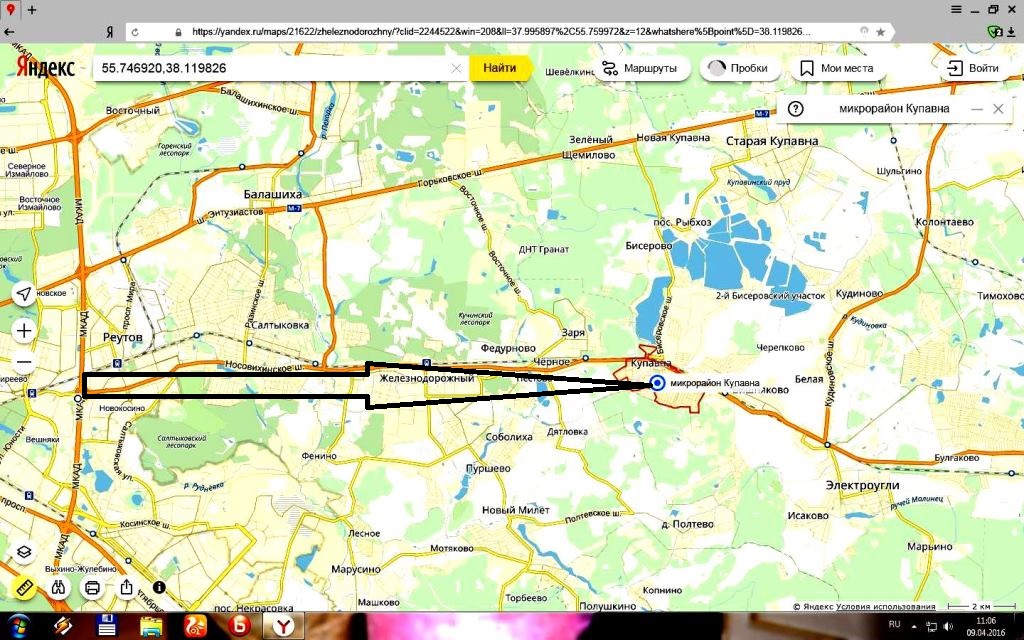Toggle the Пробки traffic layer
The image size is (1024, 640).
(739, 68)
